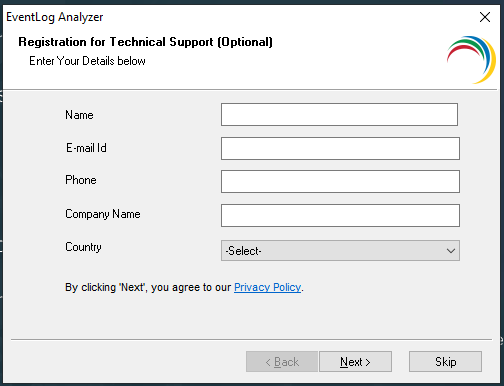Image resolution: width=504 pixels, height=386 pixels.
Task: Click the 'EventLog Analyzer' window title
Action: tap(55, 17)
